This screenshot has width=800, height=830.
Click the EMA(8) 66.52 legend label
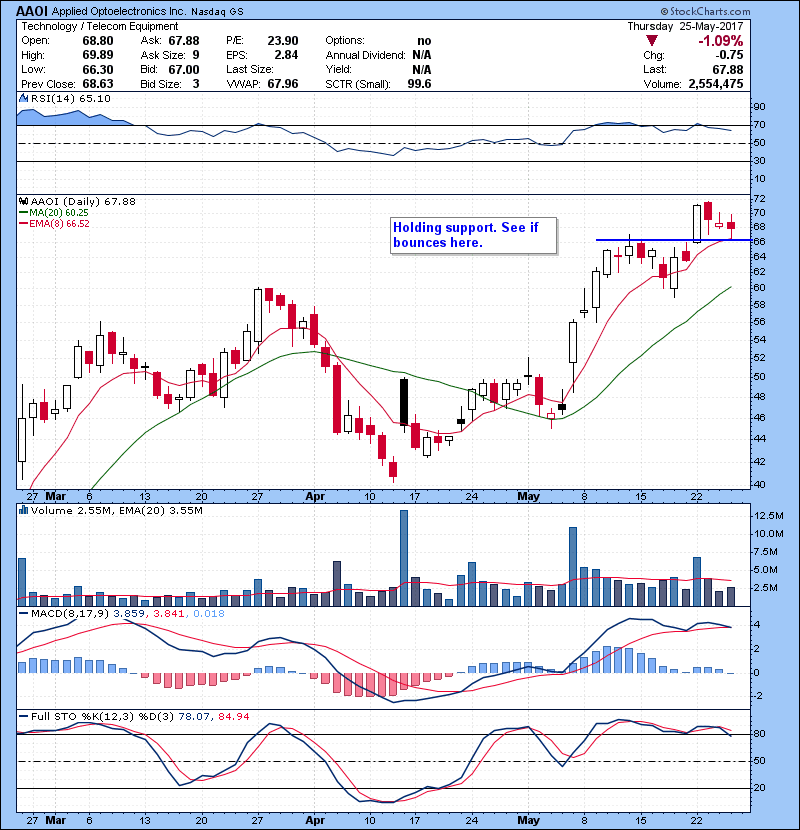click(x=59, y=223)
